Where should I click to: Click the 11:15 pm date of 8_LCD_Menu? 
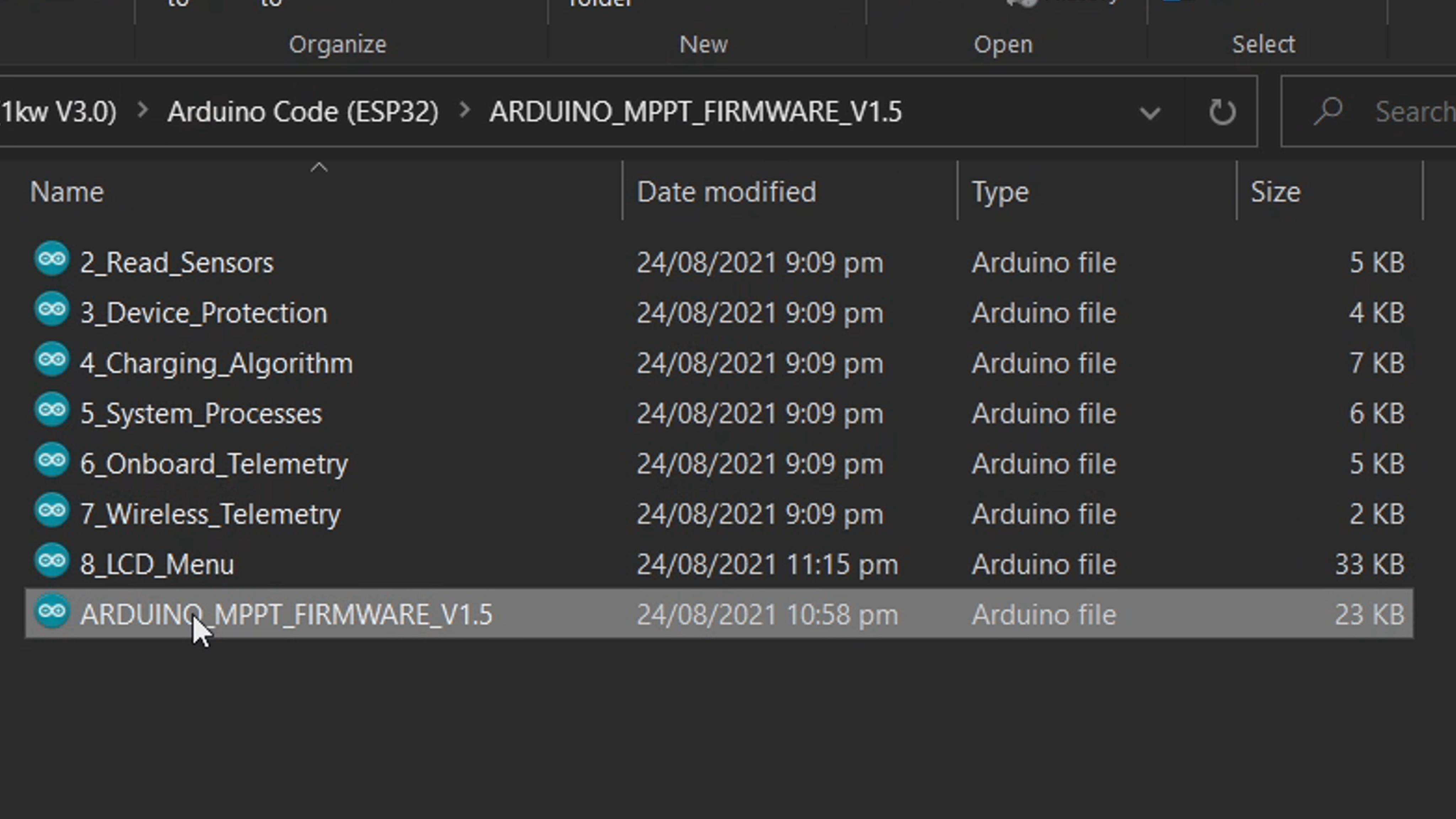tap(767, 564)
